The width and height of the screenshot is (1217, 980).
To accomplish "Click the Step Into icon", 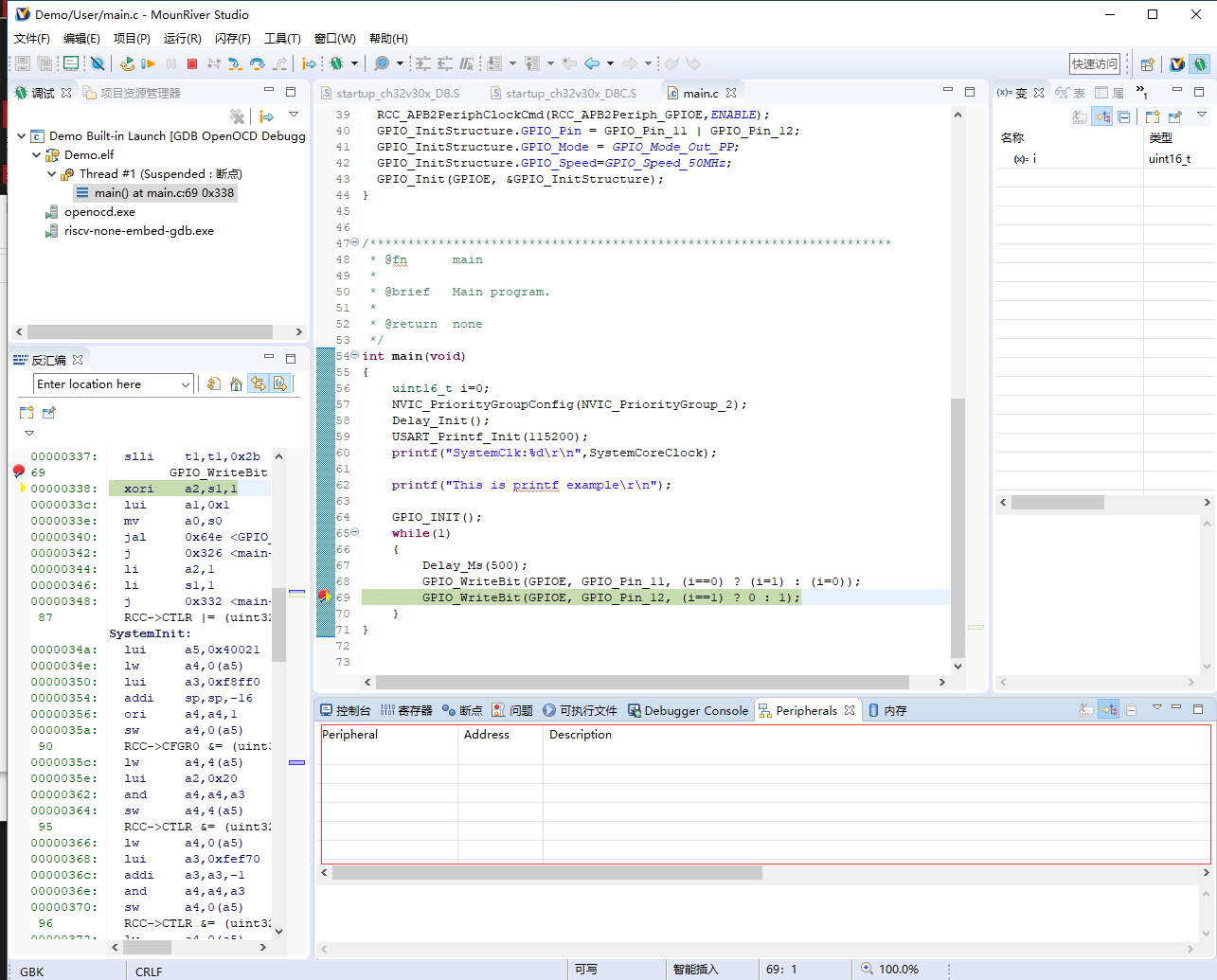I will [x=235, y=63].
